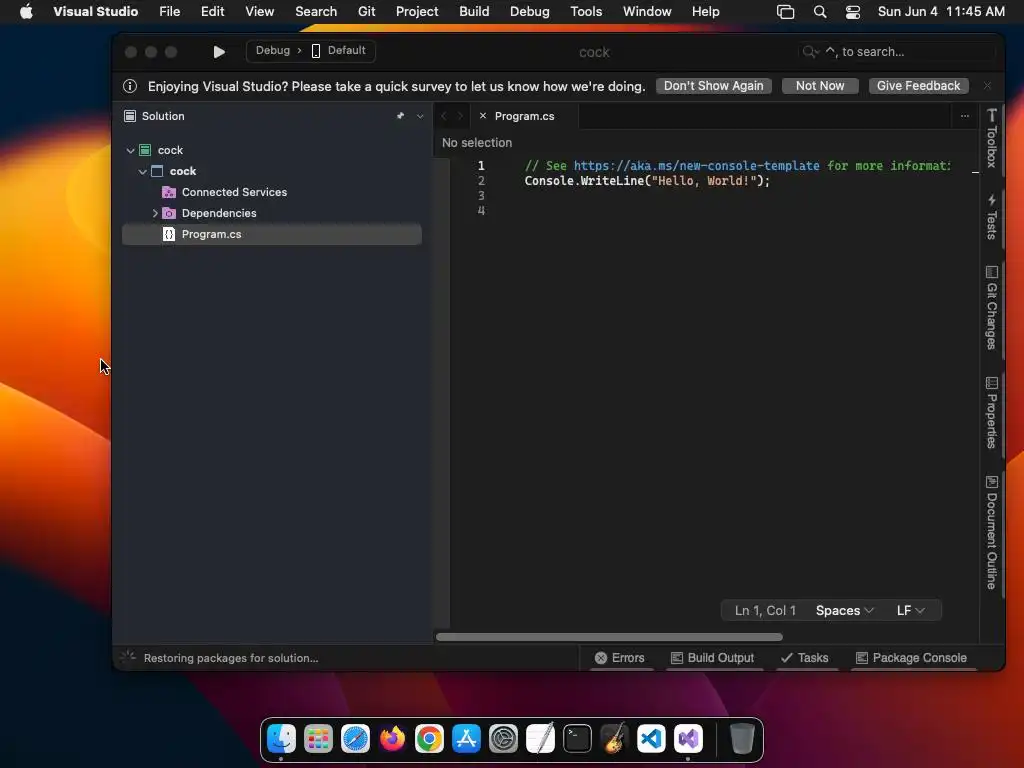
Task: Open Properties side panel
Action: pos(991,413)
